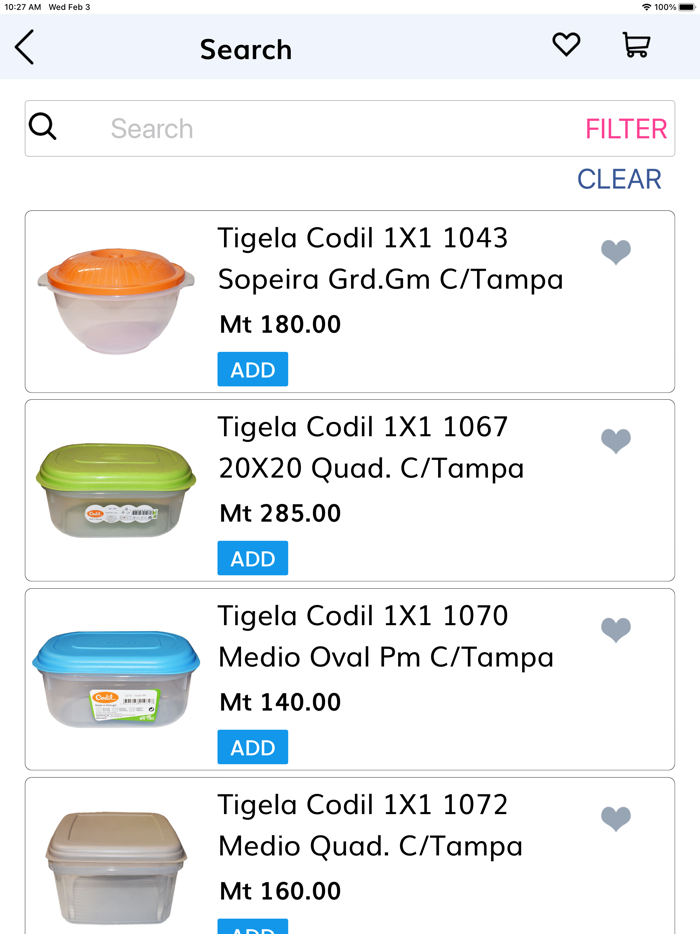This screenshot has height=934, width=700.
Task: Tap the battery indicator
Action: pyautogui.click(x=686, y=8)
